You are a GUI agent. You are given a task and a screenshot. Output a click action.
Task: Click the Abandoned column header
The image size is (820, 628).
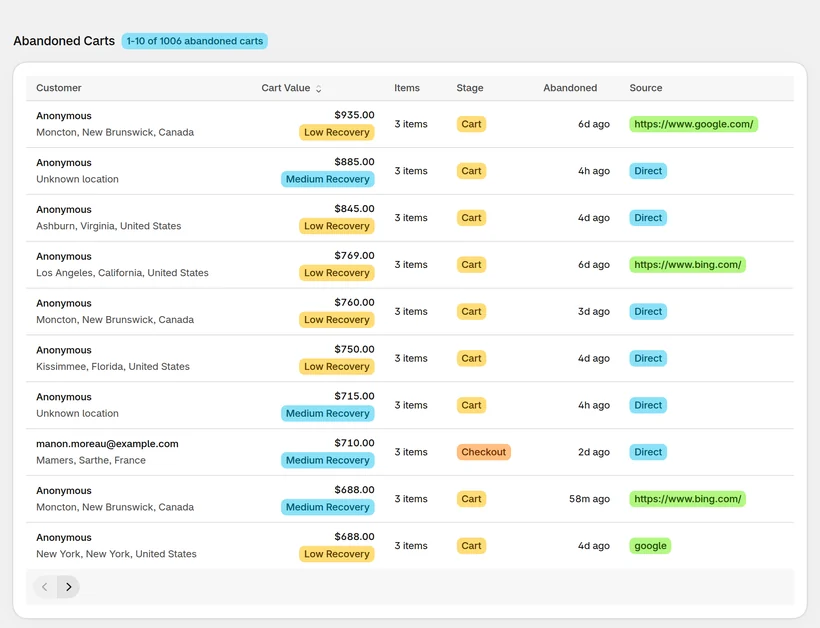(570, 88)
